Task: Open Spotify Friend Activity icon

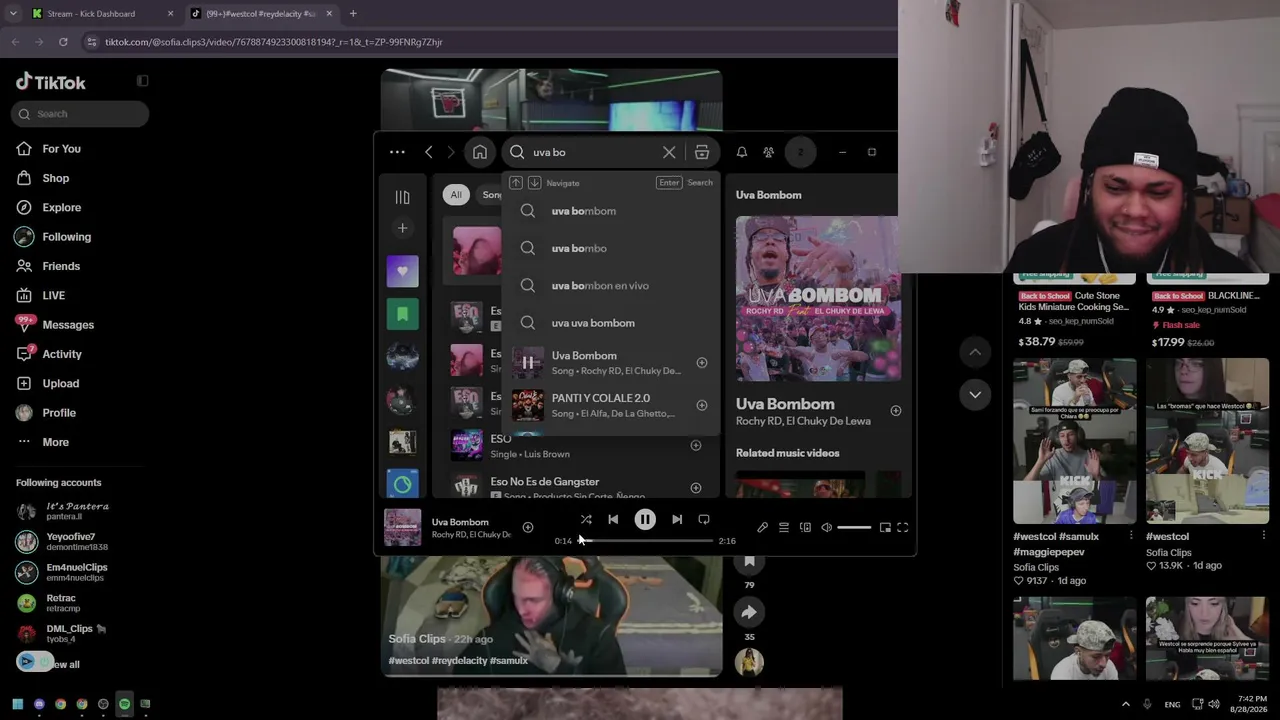Action: pos(768,152)
